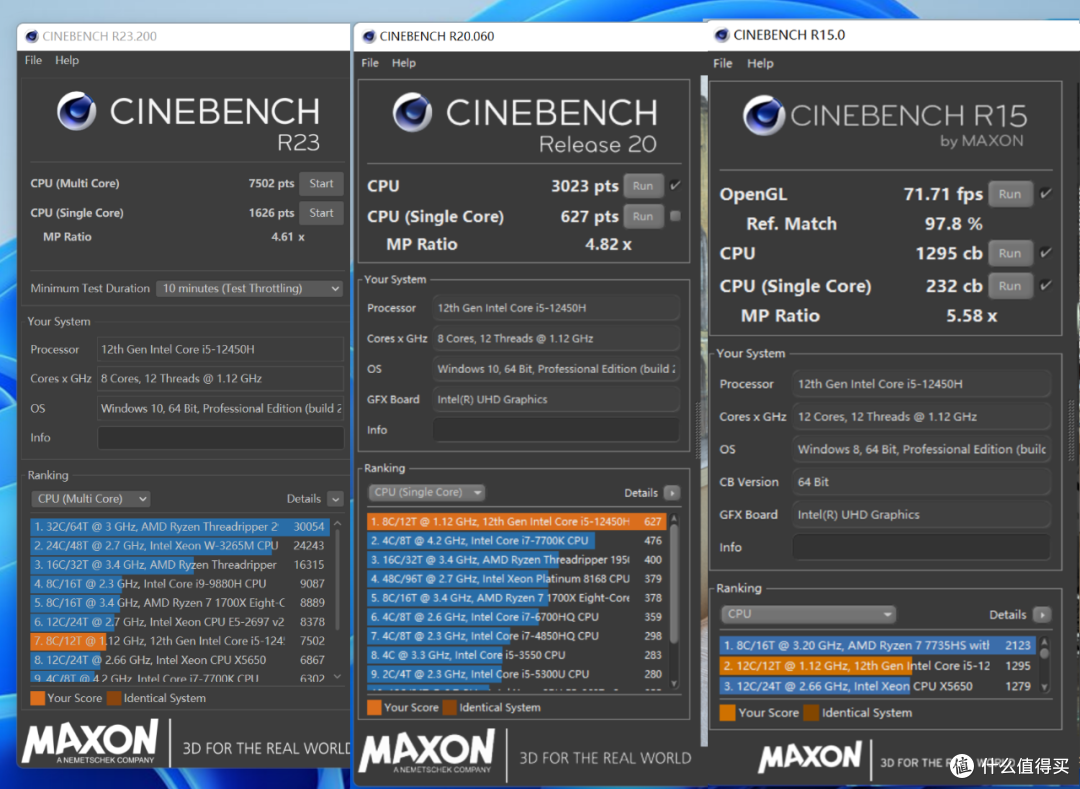1080x789 pixels.
Task: Run the CPU (Single Core) test in R15
Action: coord(1010,286)
